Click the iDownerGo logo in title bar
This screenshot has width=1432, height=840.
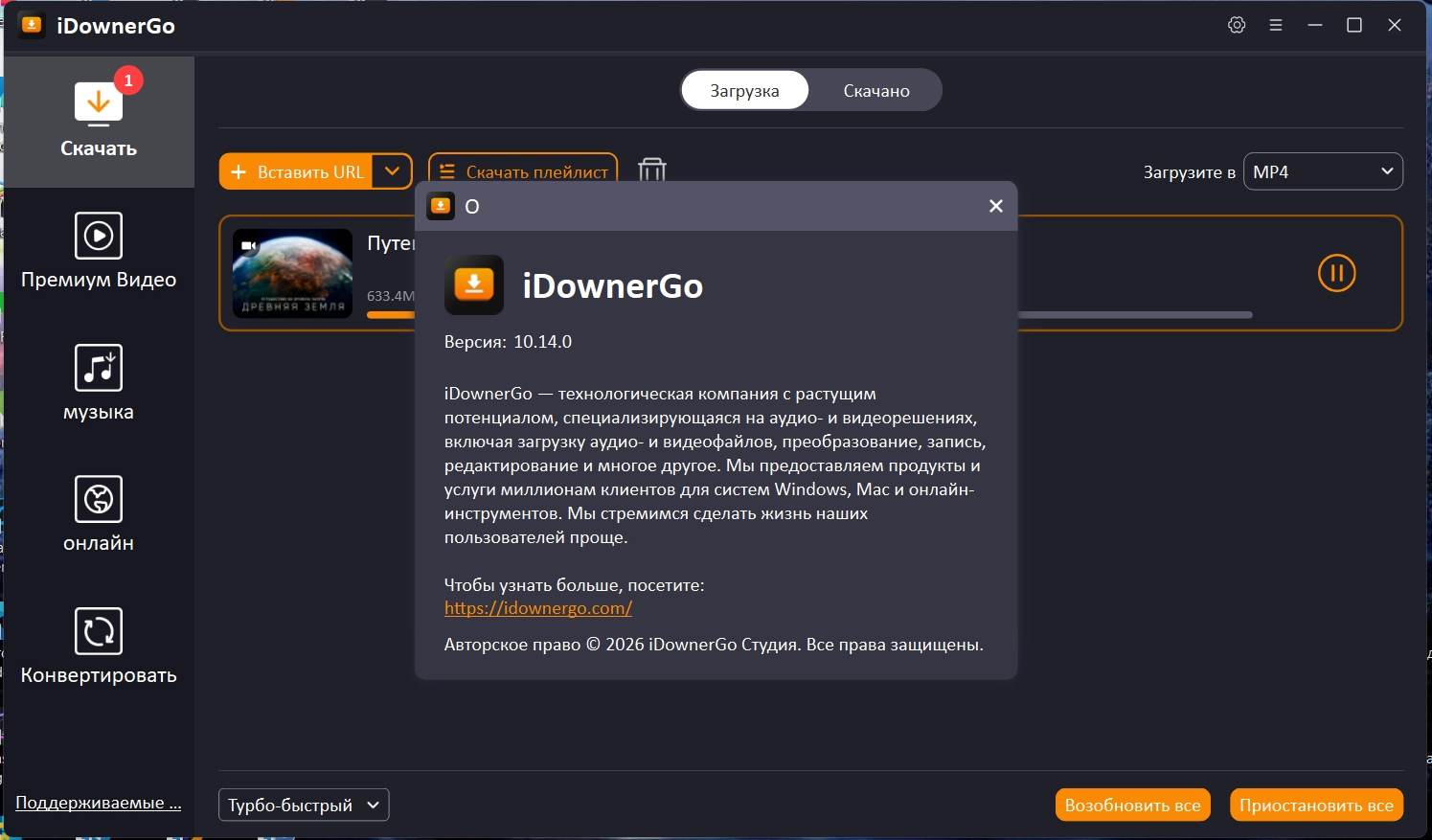tap(32, 25)
